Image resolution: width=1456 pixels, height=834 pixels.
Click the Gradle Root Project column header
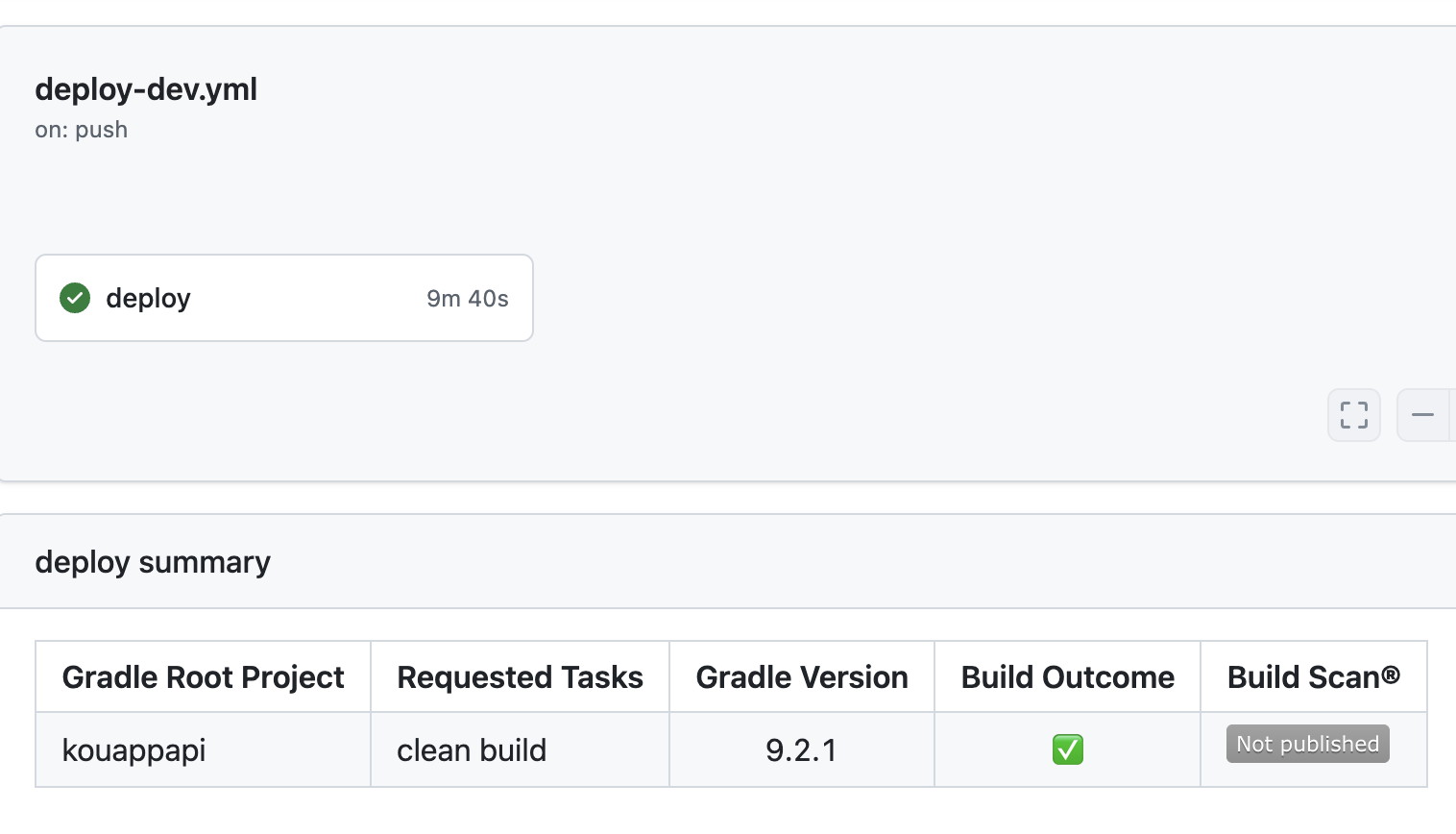click(x=203, y=677)
